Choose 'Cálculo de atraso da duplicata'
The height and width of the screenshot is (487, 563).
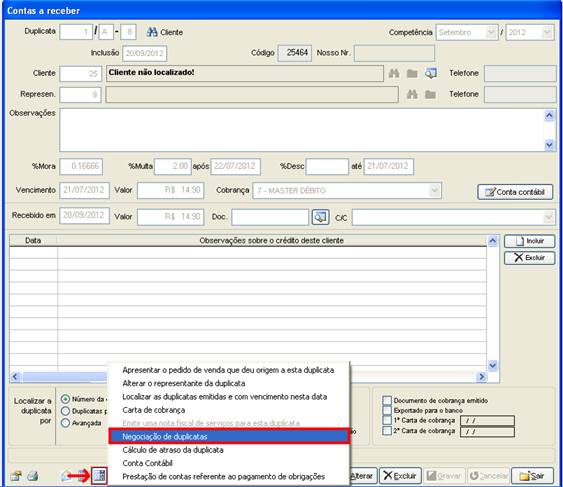pyautogui.click(x=229, y=450)
